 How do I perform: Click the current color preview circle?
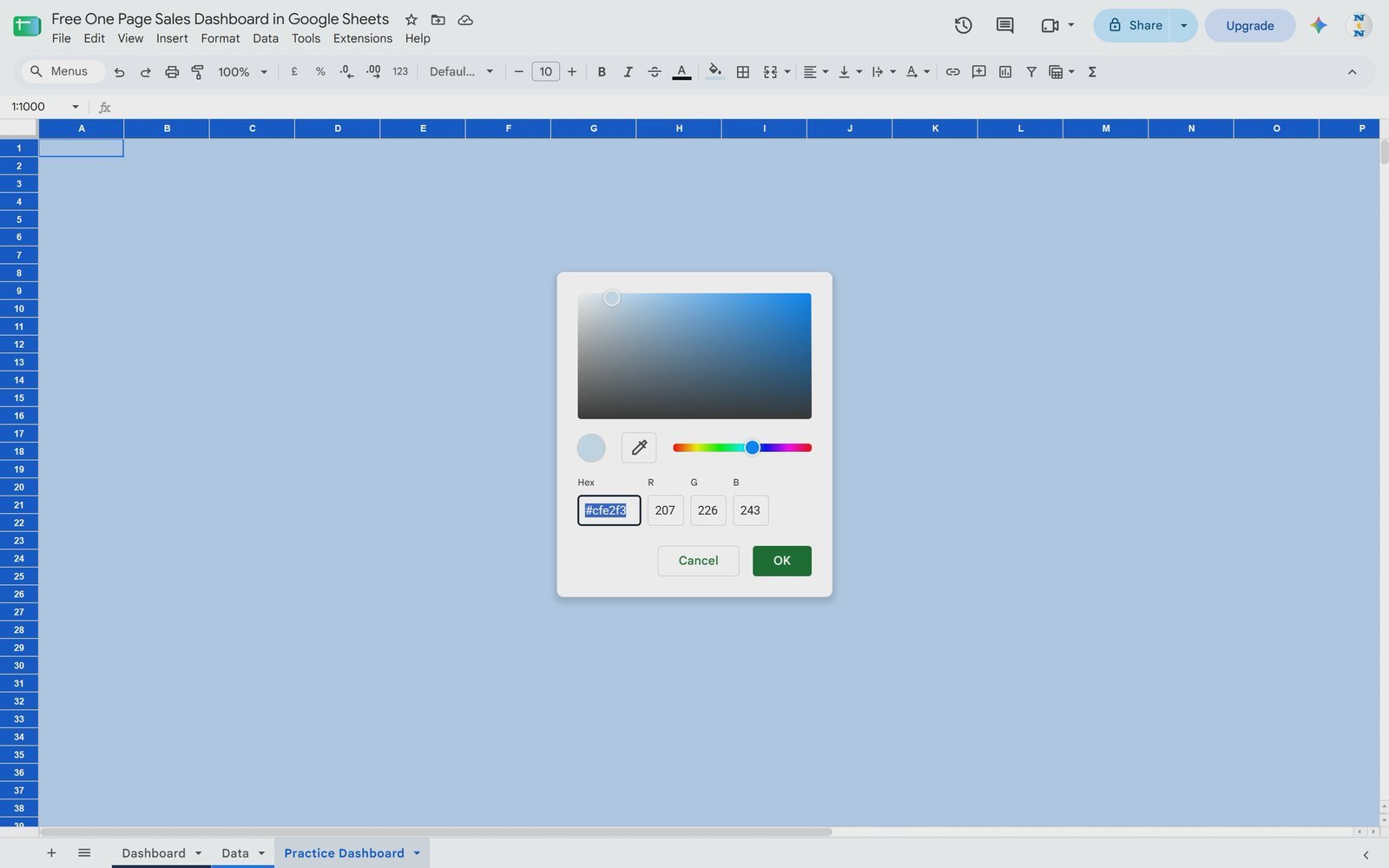591,448
